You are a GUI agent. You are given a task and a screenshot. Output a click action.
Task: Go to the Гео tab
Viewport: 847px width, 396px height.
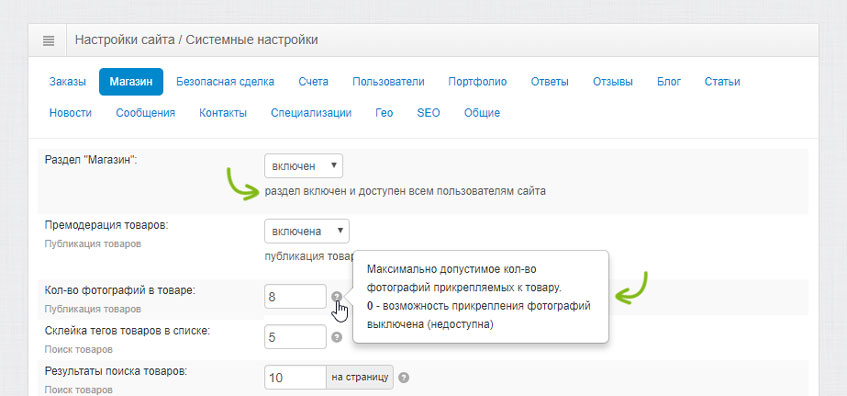tap(384, 113)
